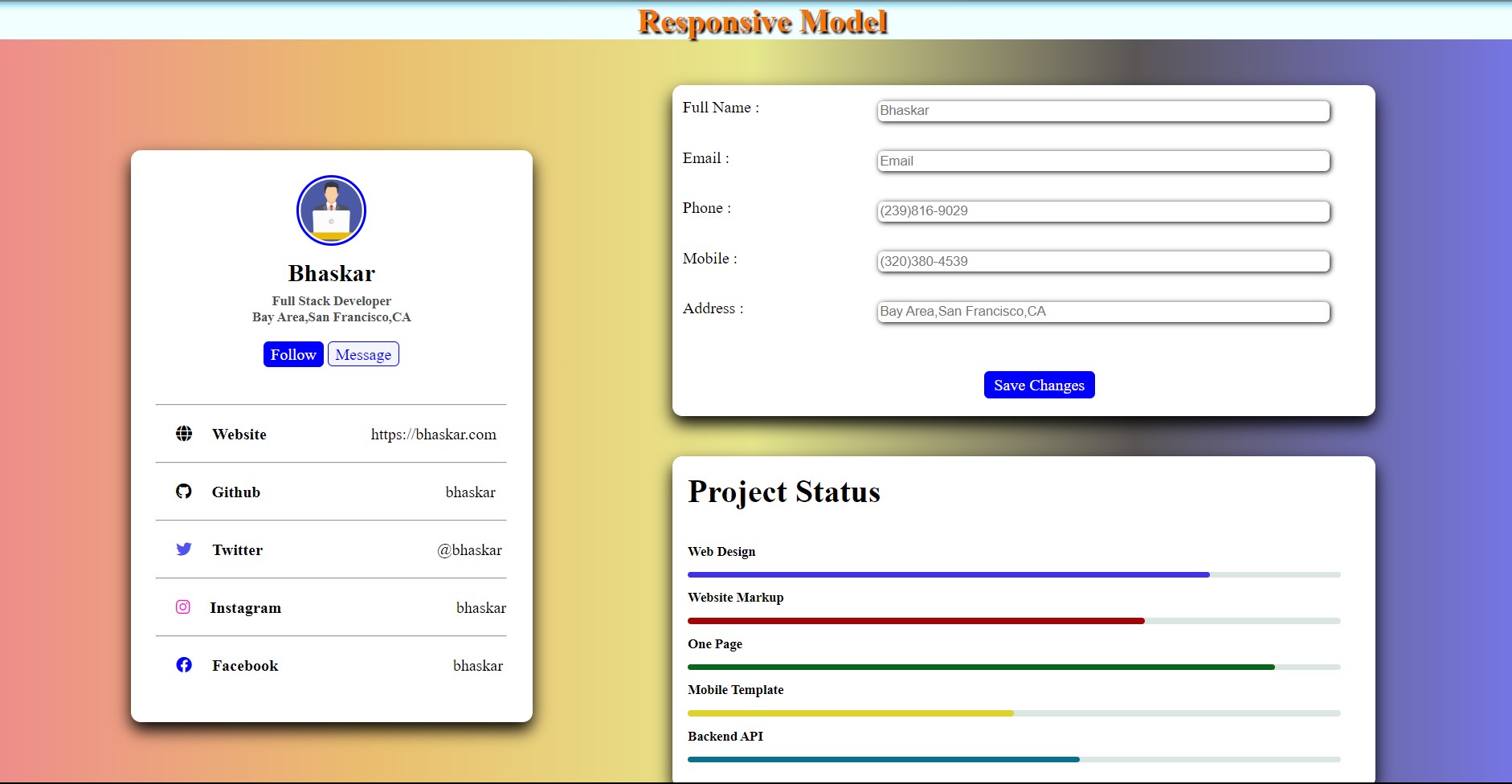Click the Responsive Model page heading
This screenshot has width=1512, height=784.
pos(762,22)
